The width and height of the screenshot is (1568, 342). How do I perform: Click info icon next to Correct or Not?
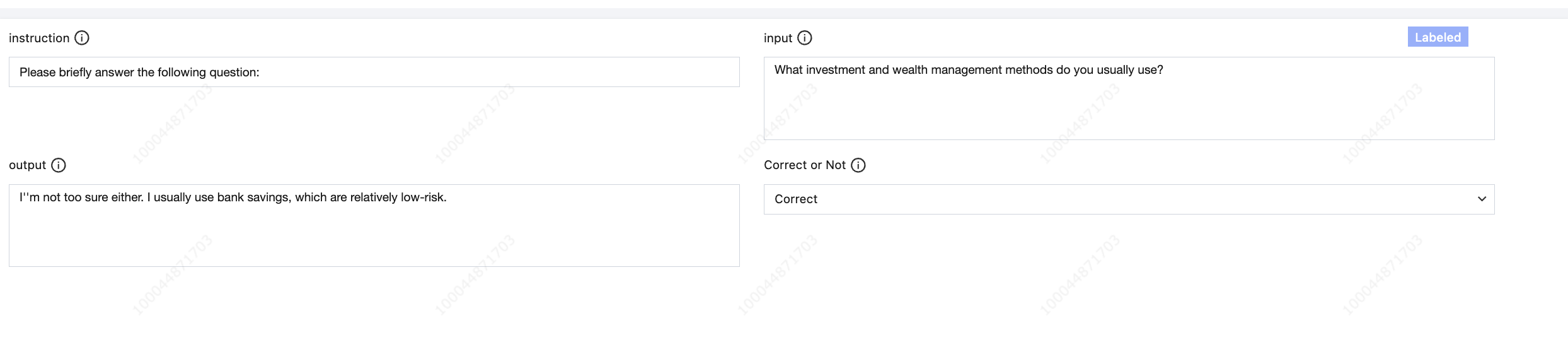click(x=858, y=165)
